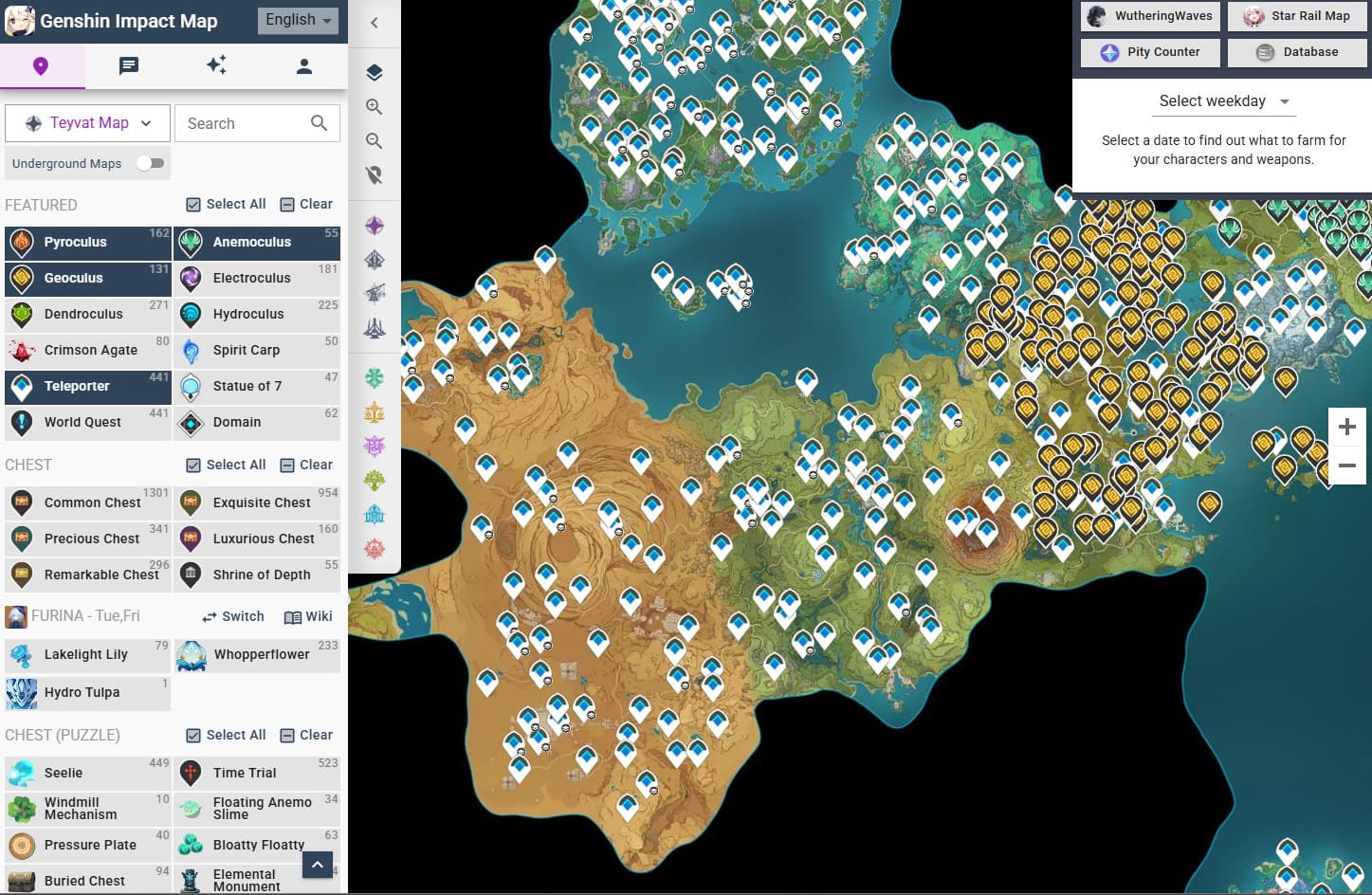Enable Windmill Mechanism markers
The height and width of the screenshot is (895, 1372).
(88, 810)
